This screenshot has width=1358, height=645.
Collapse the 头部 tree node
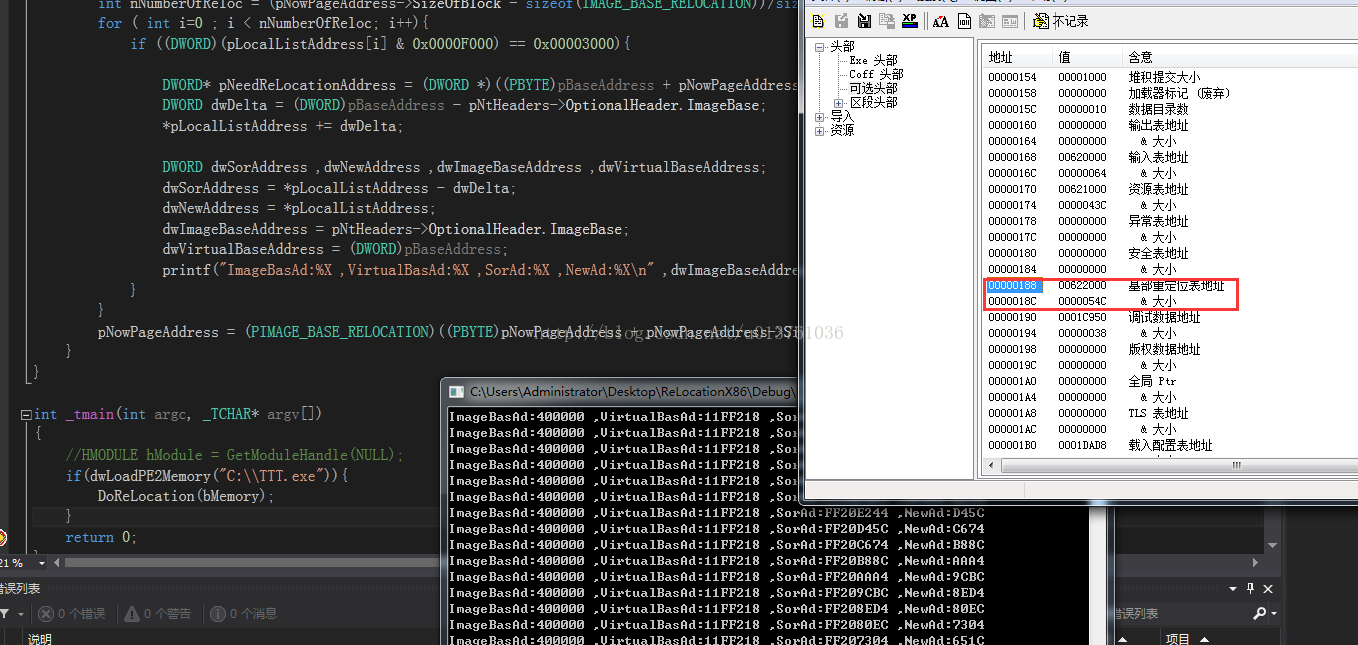tap(821, 46)
